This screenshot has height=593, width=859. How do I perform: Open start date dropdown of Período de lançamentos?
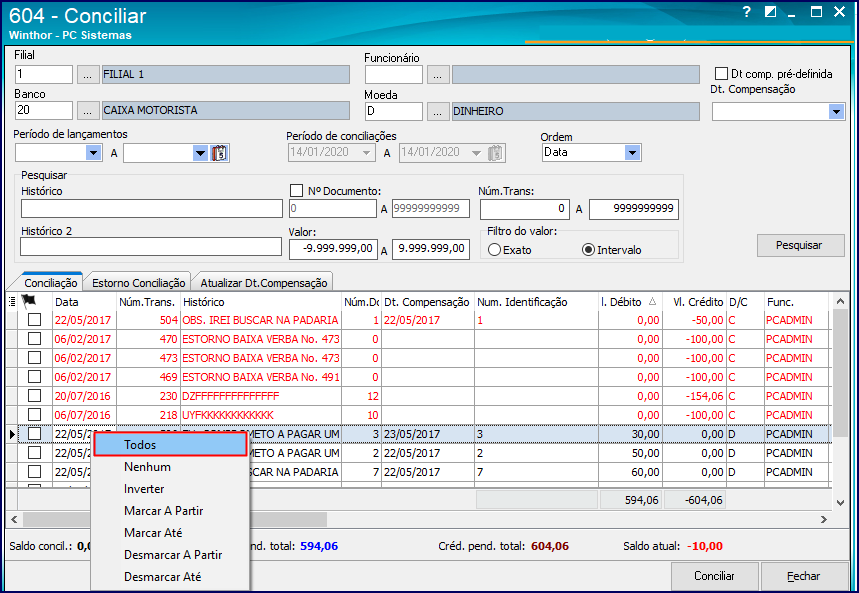94,153
